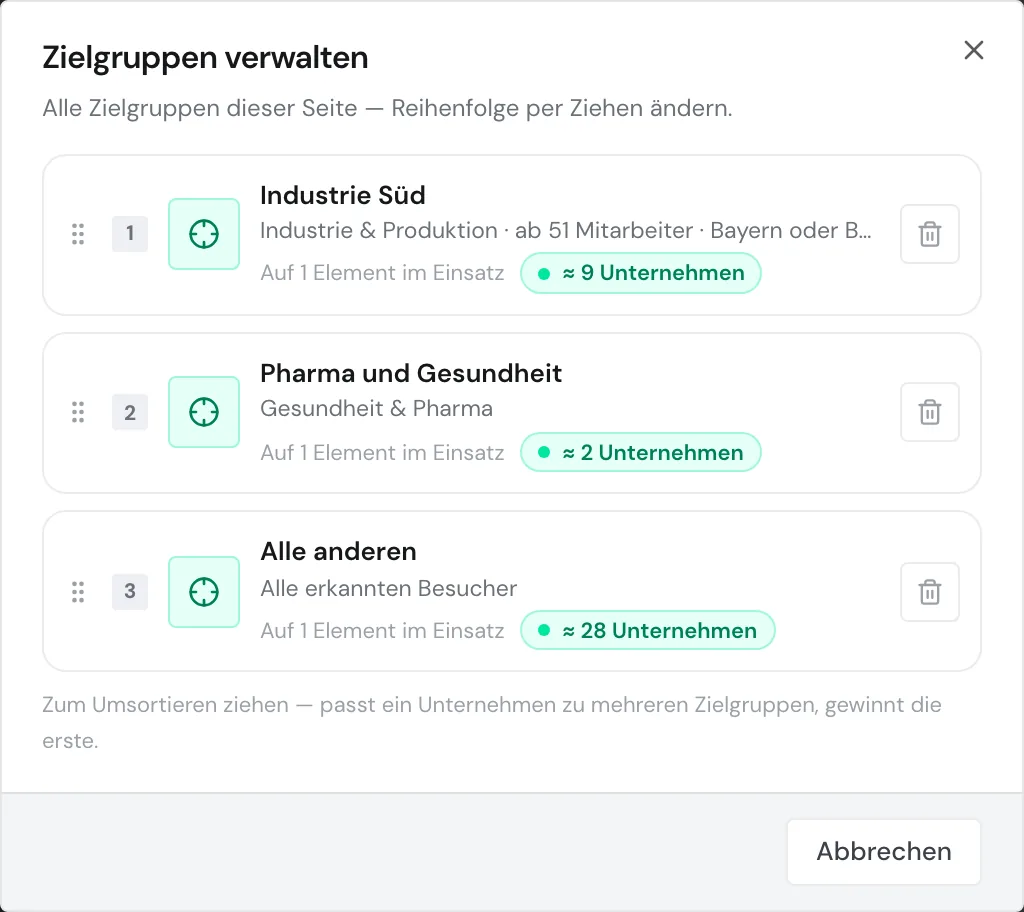Click the target icon for Industrie Süd

click(204, 234)
